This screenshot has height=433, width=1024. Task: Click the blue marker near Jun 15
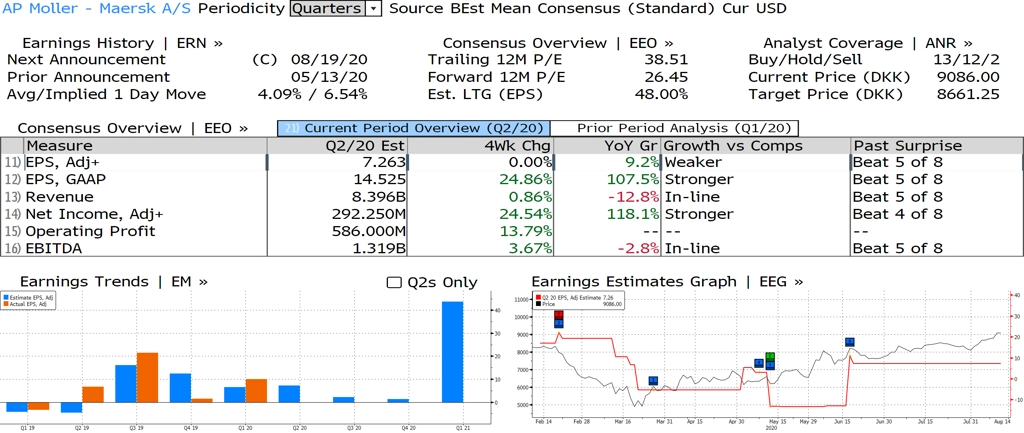pyautogui.click(x=850, y=342)
